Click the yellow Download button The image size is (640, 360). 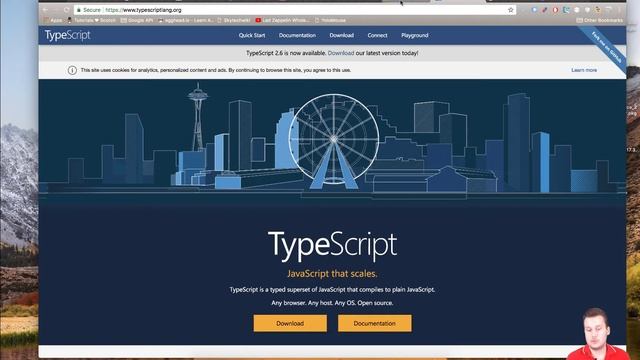click(290, 323)
